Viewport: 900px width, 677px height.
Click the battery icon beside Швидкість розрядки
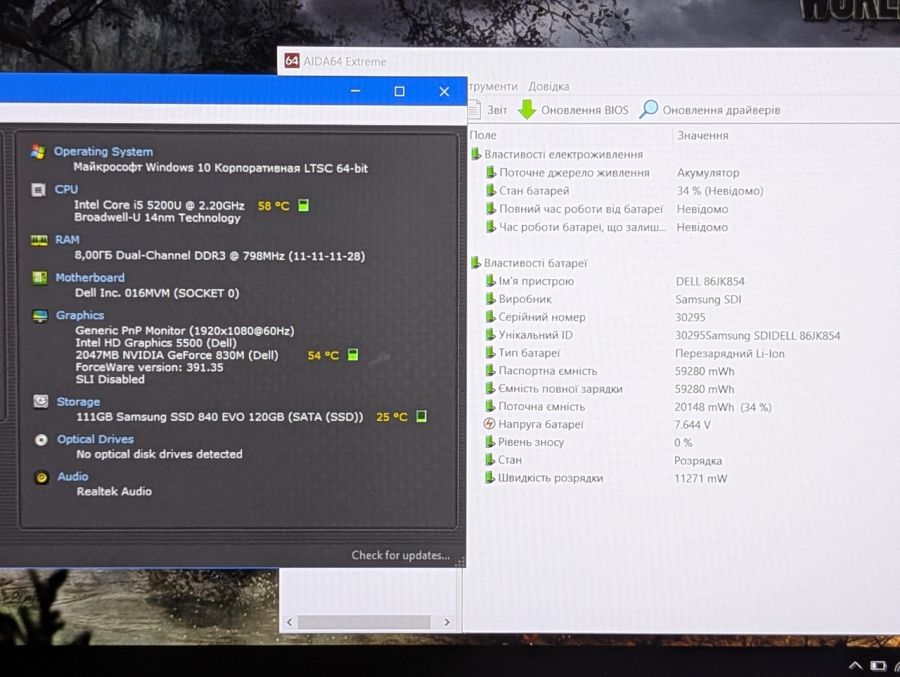[490, 477]
